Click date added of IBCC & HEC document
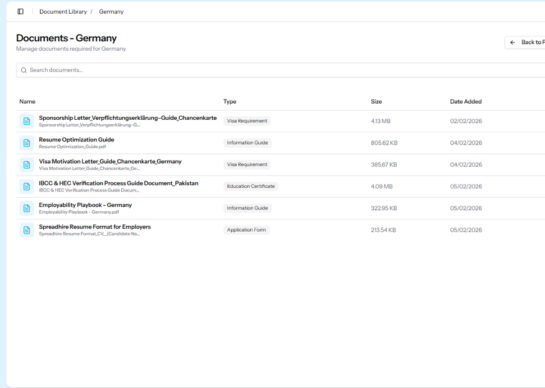Image resolution: width=545 pixels, height=388 pixels. (x=466, y=187)
